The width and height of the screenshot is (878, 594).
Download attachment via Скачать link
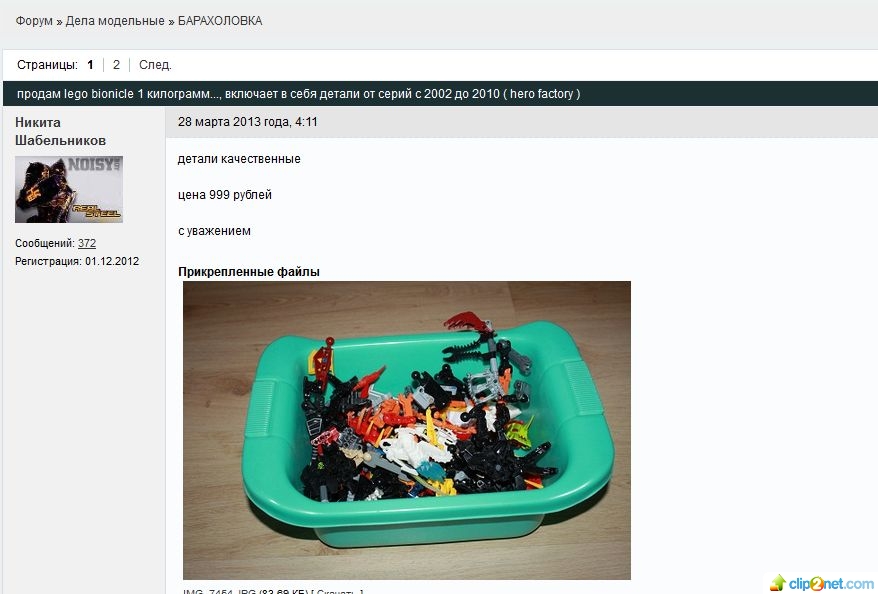point(337,591)
